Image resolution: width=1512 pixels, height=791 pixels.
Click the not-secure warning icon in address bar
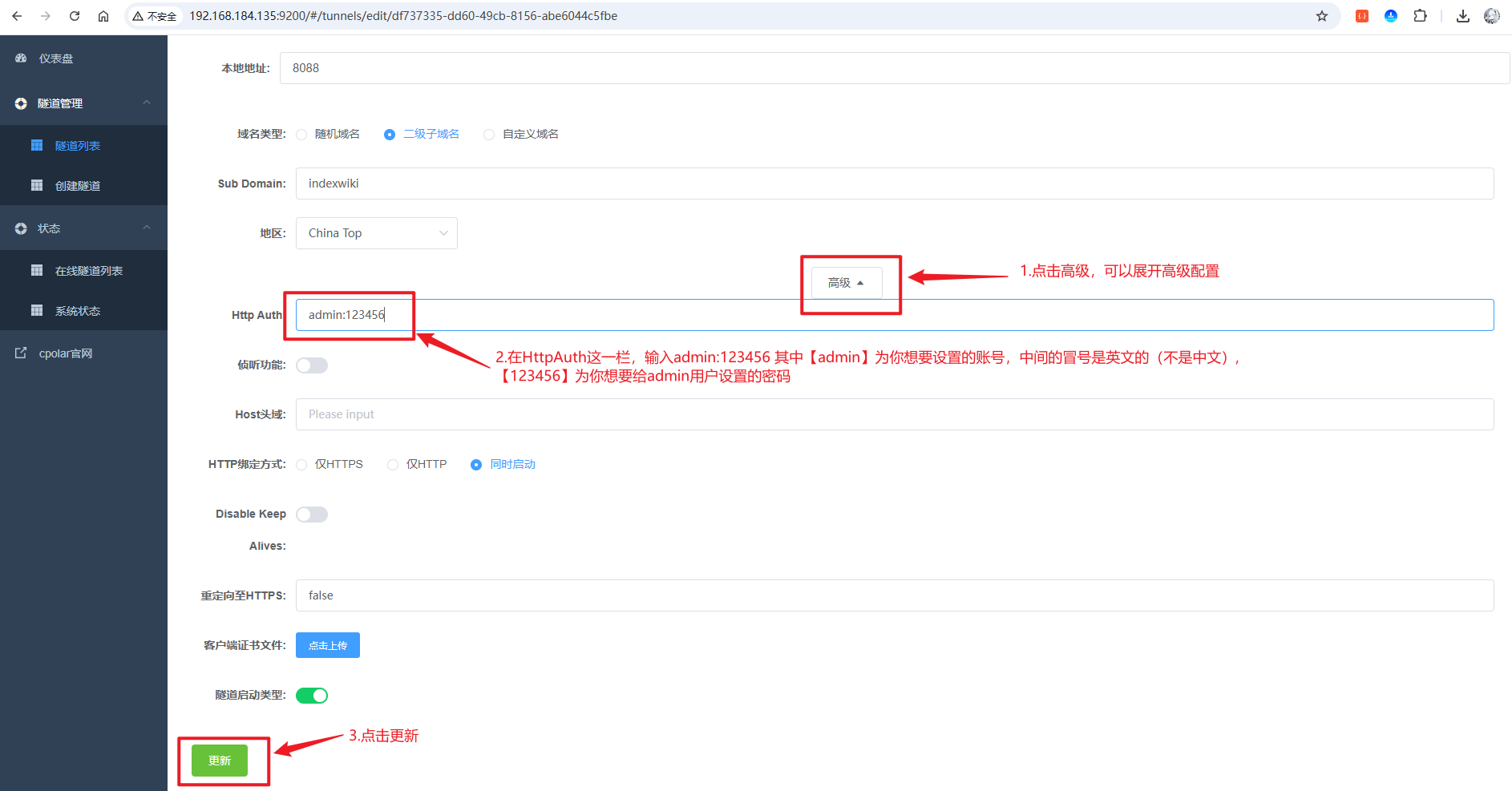(138, 16)
